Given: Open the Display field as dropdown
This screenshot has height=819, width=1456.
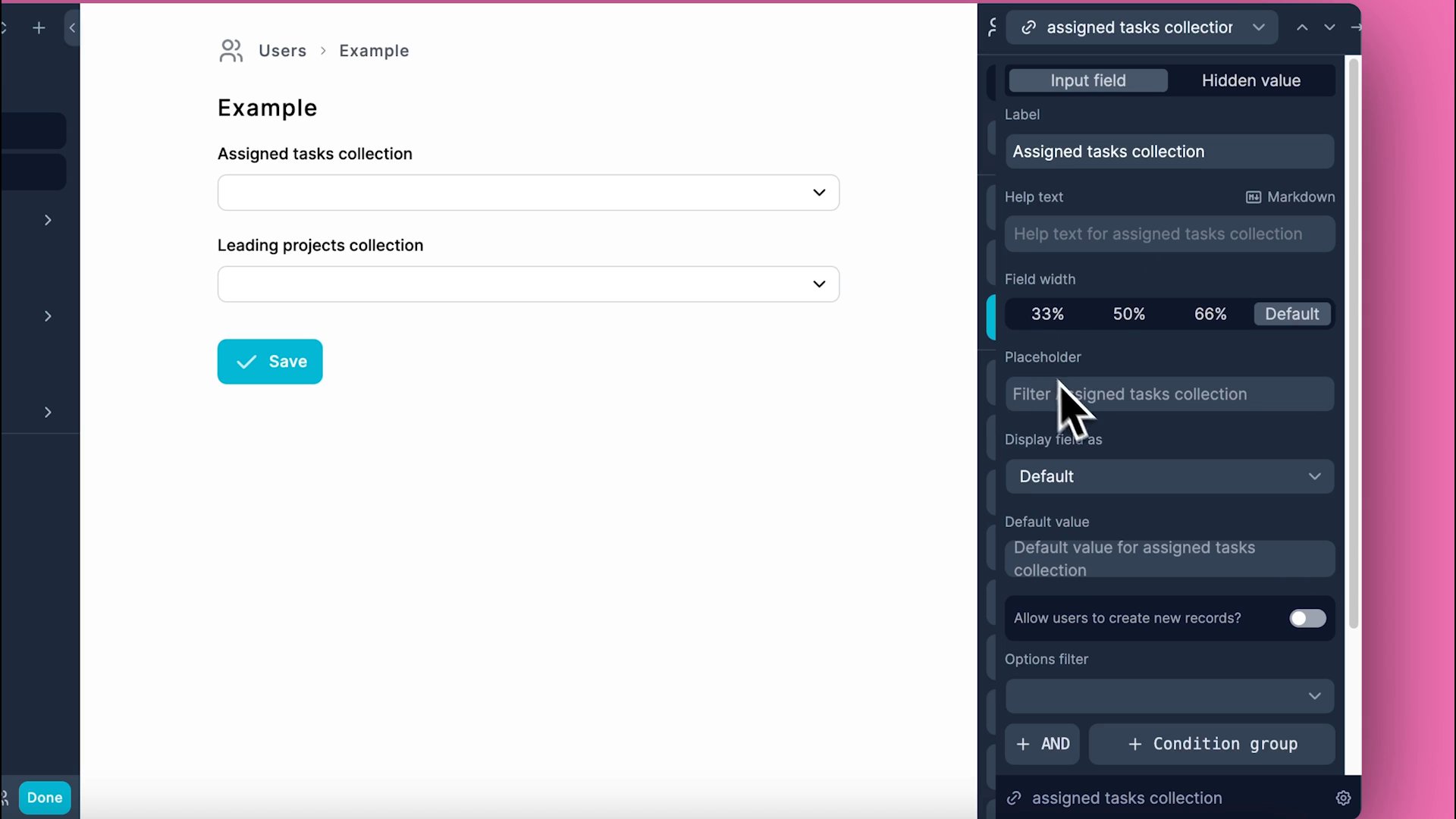Looking at the screenshot, I should coord(1169,476).
